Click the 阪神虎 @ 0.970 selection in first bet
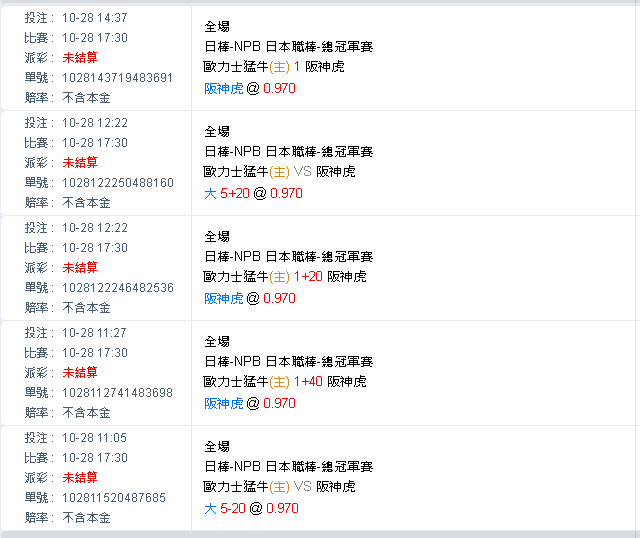The image size is (640, 538). coord(250,88)
